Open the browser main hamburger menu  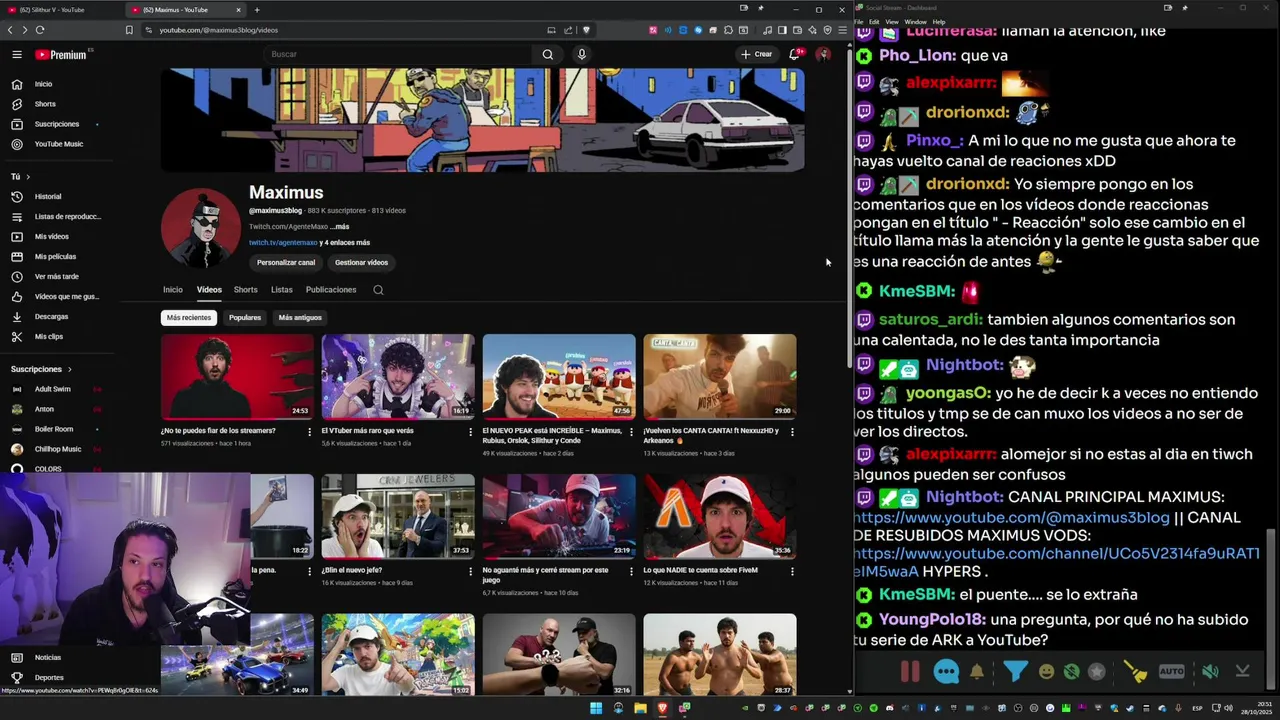coord(842,30)
